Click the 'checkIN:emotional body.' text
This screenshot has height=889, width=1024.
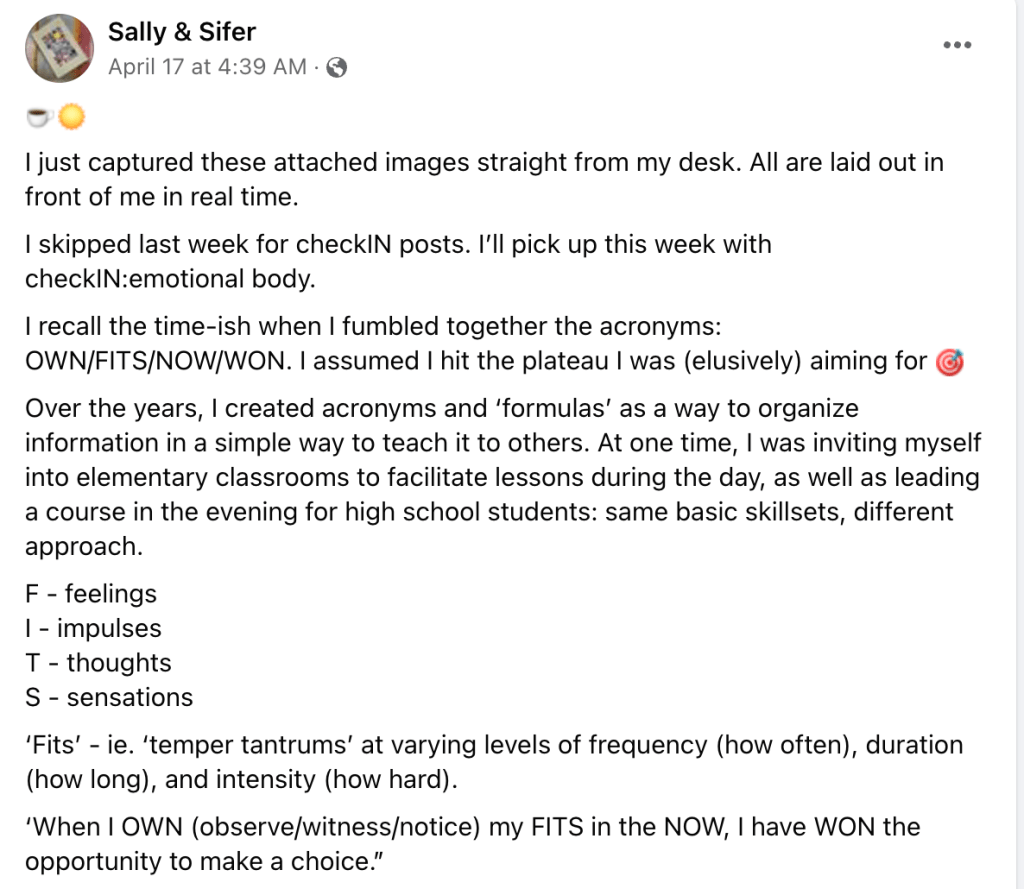170,279
